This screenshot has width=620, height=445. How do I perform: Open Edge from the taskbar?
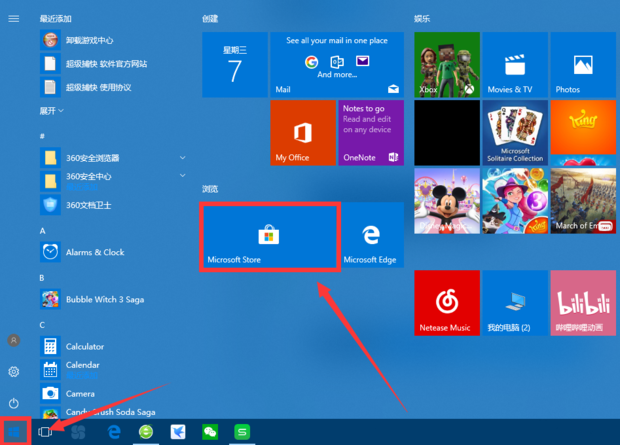tap(114, 432)
